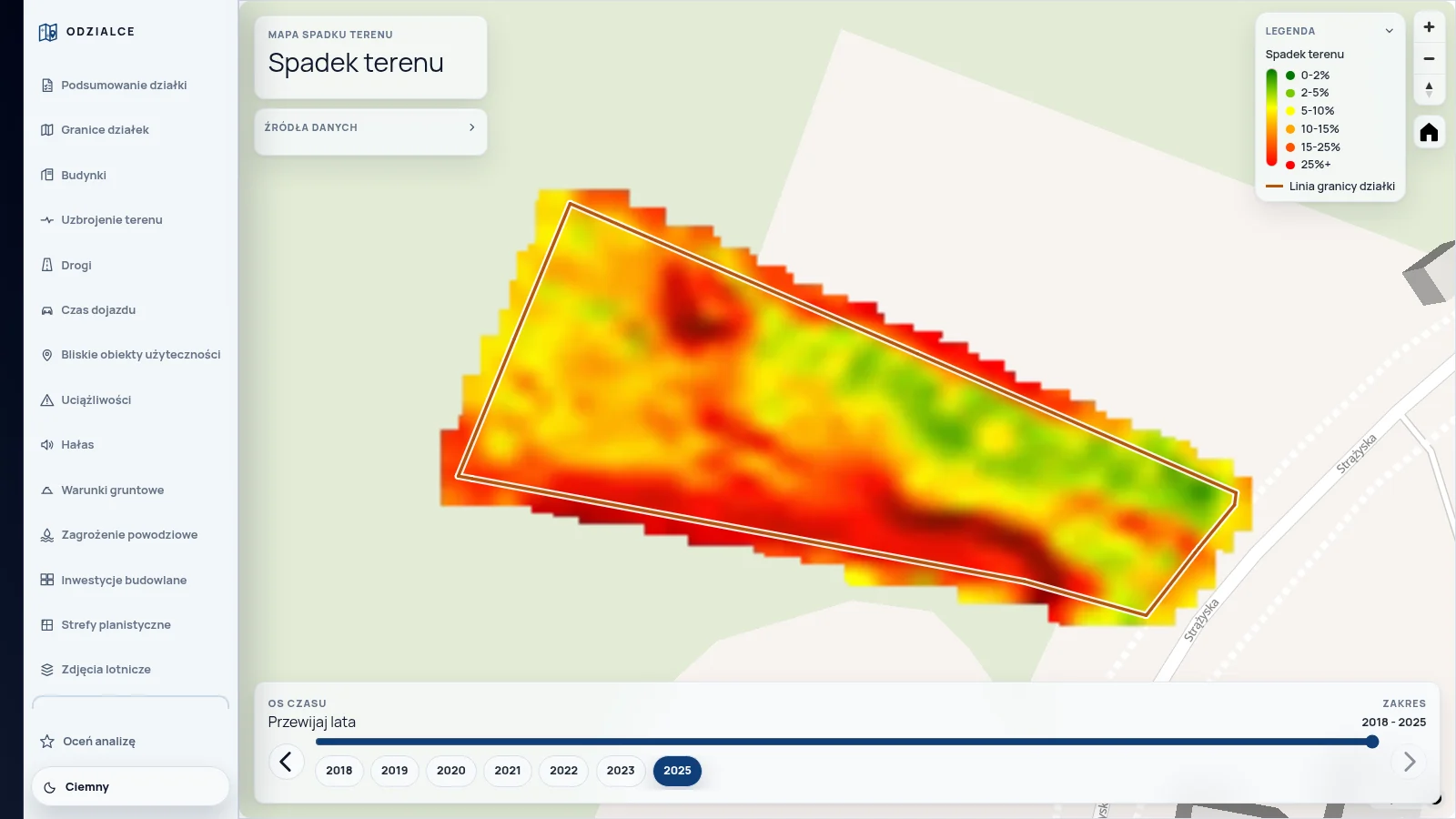Click the Granice działek map icon

(x=47, y=130)
